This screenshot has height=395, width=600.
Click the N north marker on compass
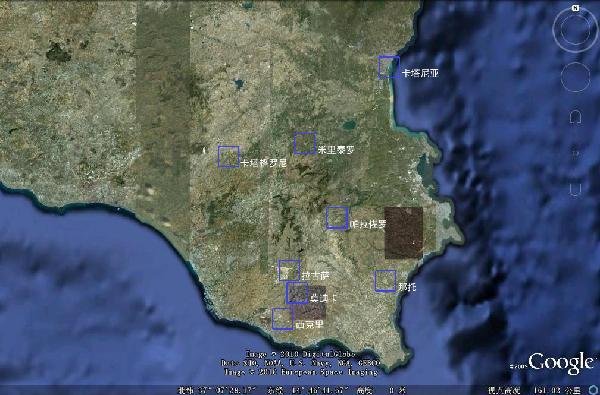[576, 8]
